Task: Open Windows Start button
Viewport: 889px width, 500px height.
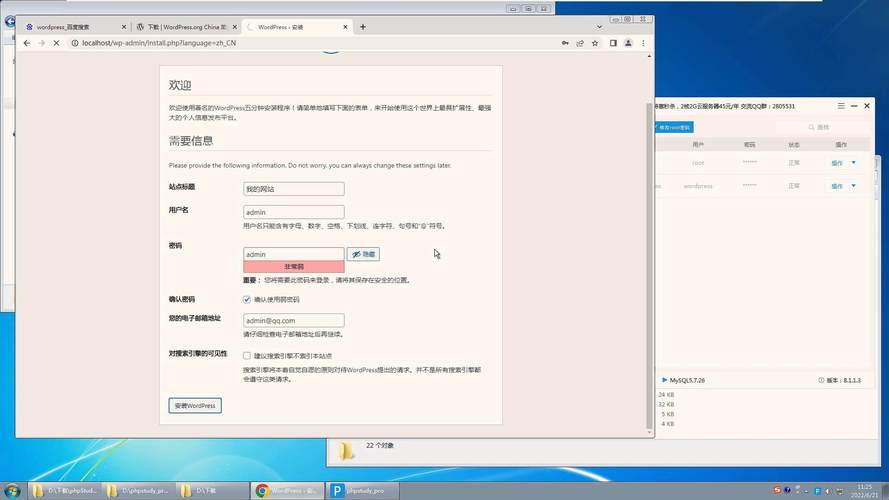Action: [12, 490]
